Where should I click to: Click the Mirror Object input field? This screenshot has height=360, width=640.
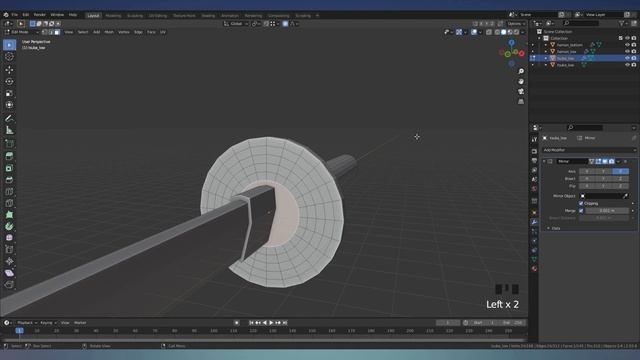[600, 196]
